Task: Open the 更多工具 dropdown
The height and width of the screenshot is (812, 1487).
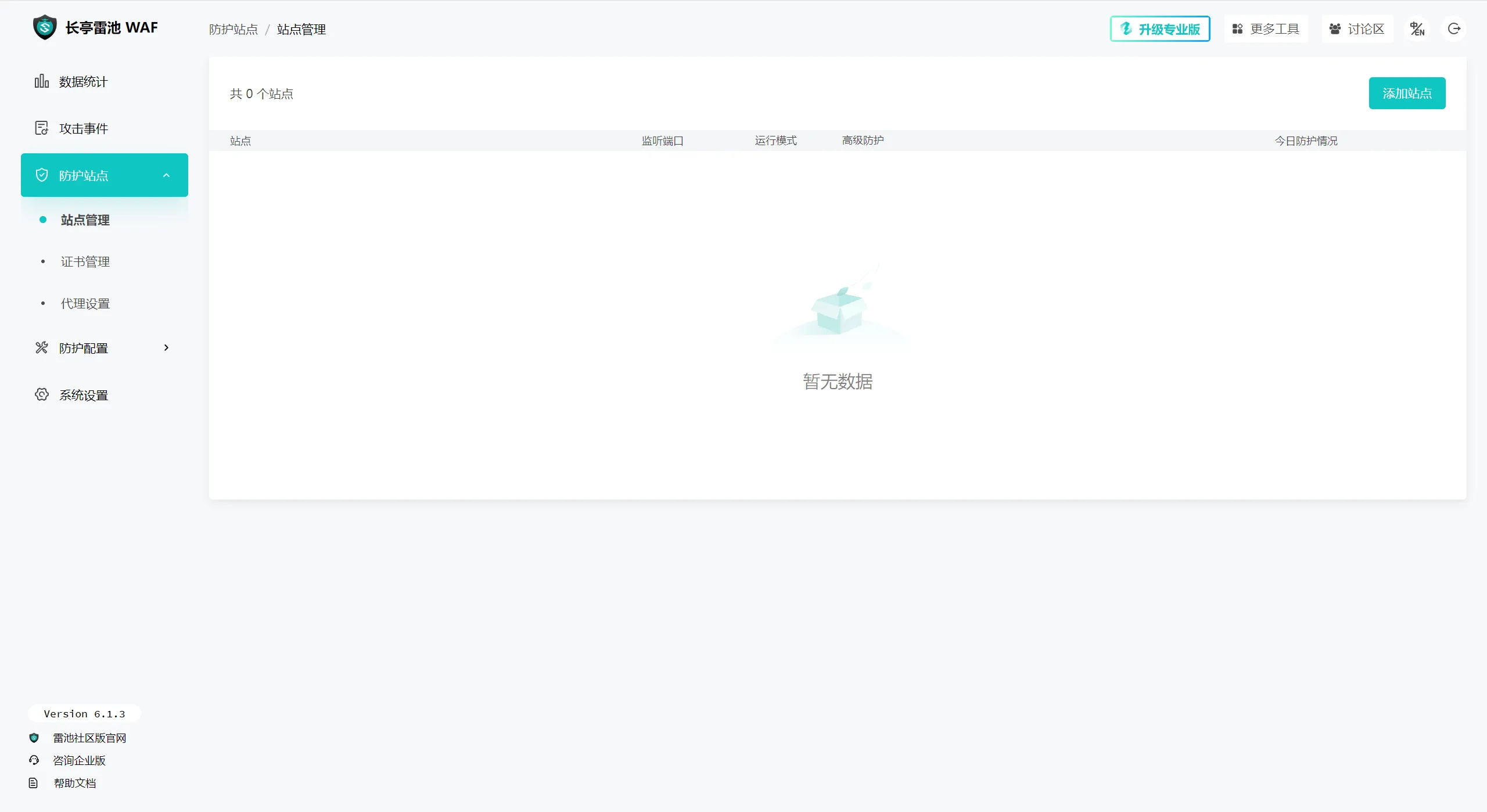Action: coord(1266,28)
